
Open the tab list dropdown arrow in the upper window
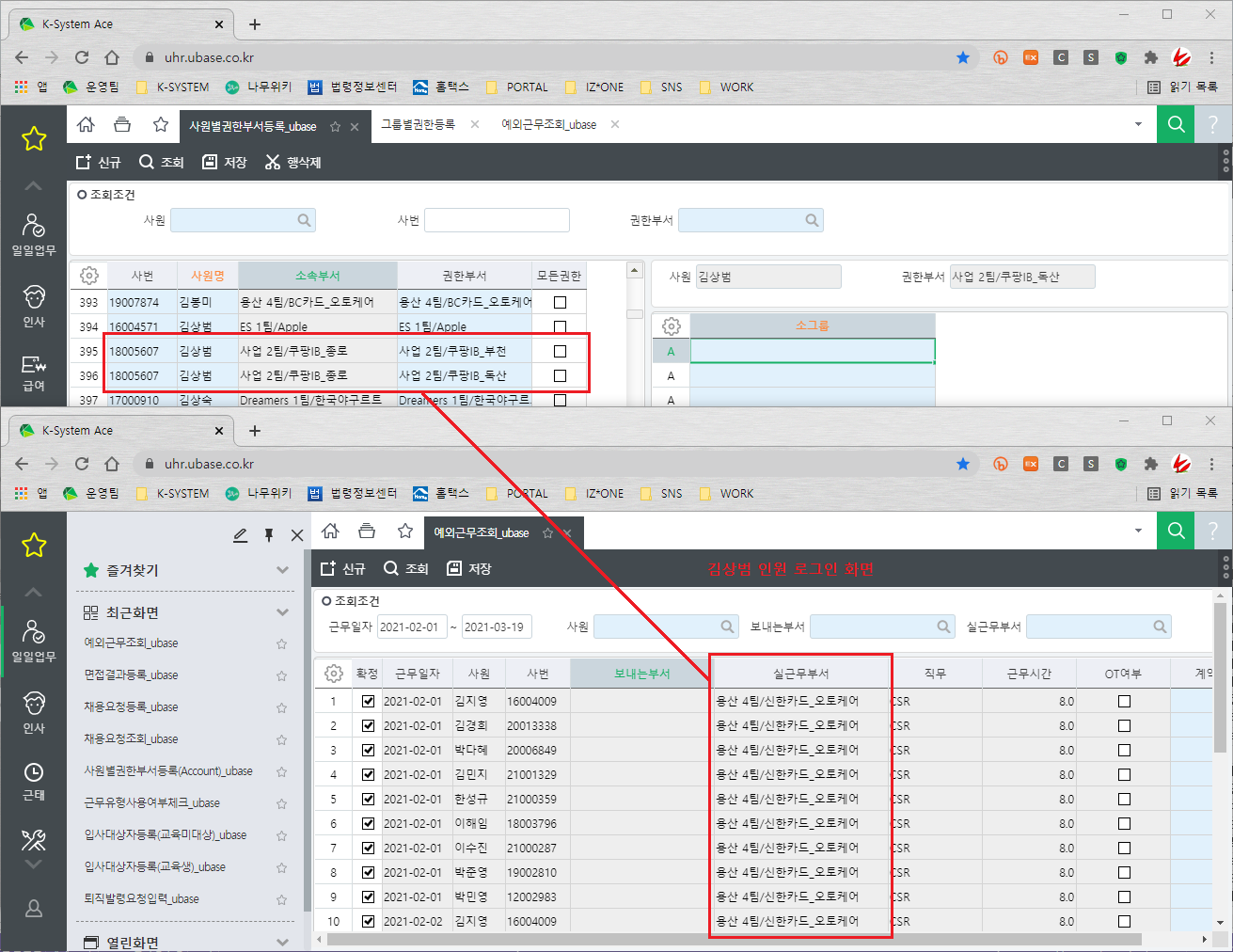point(1138,124)
